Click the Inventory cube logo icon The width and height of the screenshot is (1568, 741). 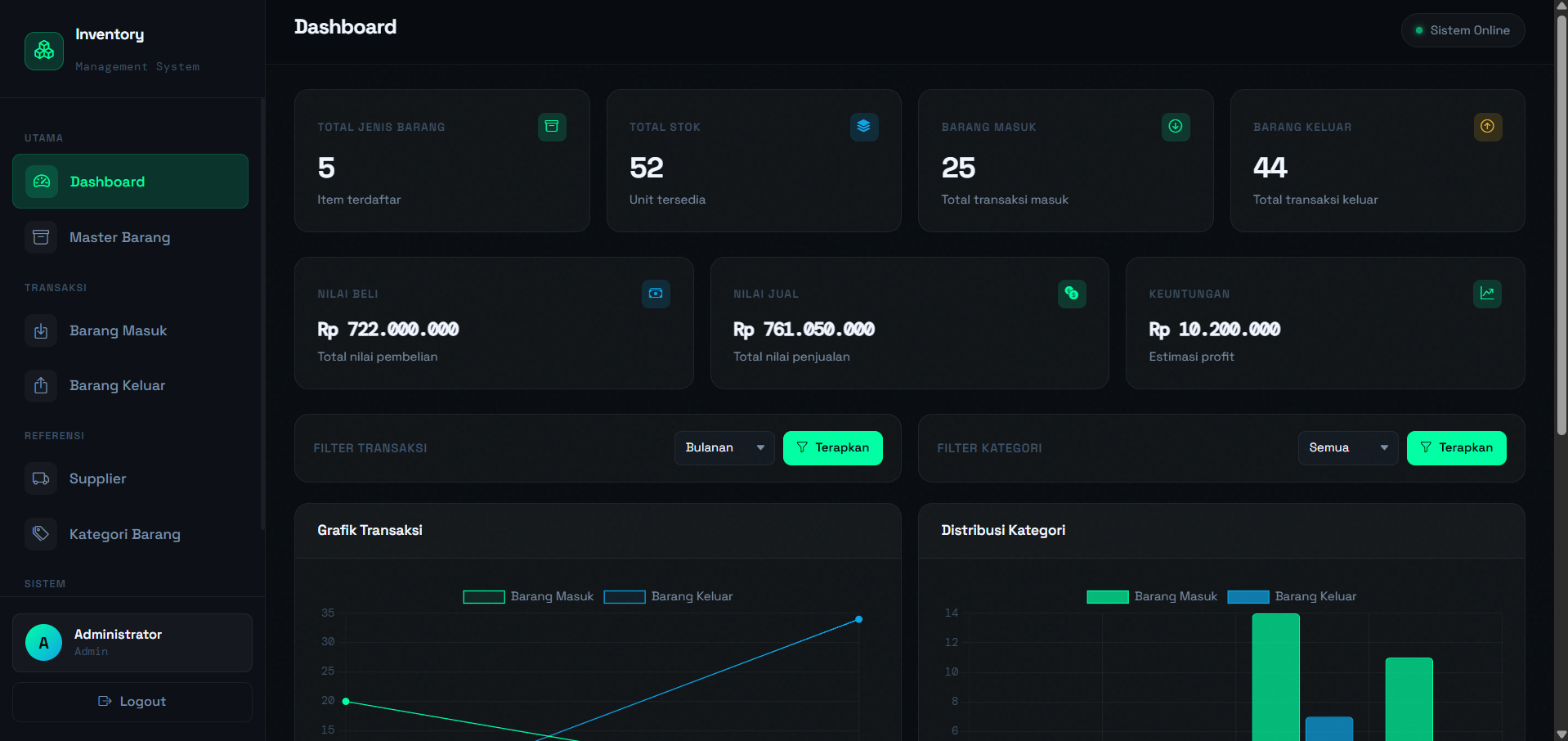coord(44,51)
